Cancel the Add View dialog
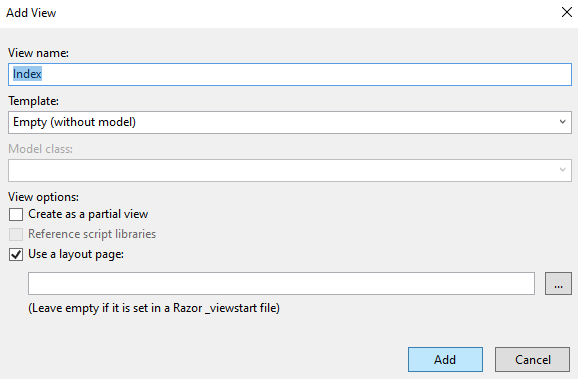 click(533, 359)
